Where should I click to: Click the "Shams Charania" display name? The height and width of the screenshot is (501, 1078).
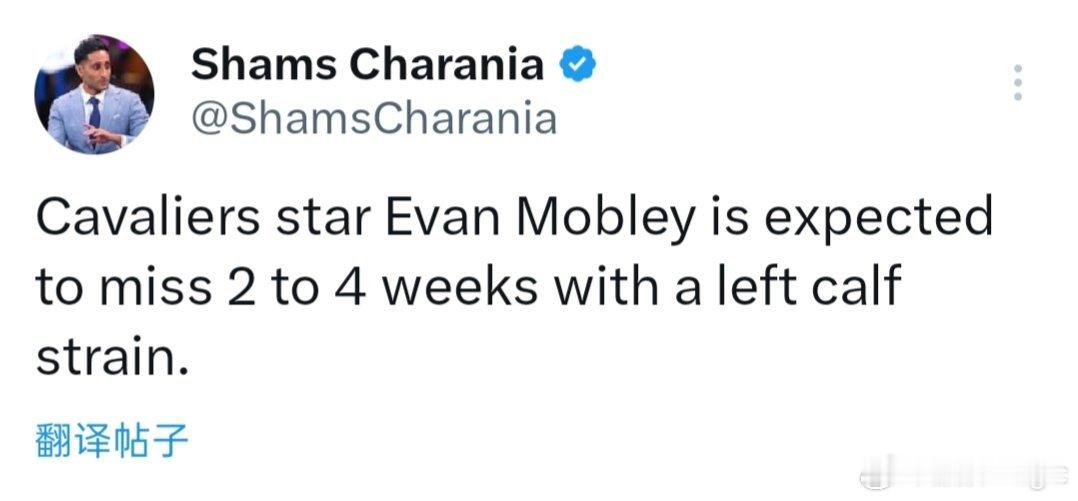coord(367,65)
